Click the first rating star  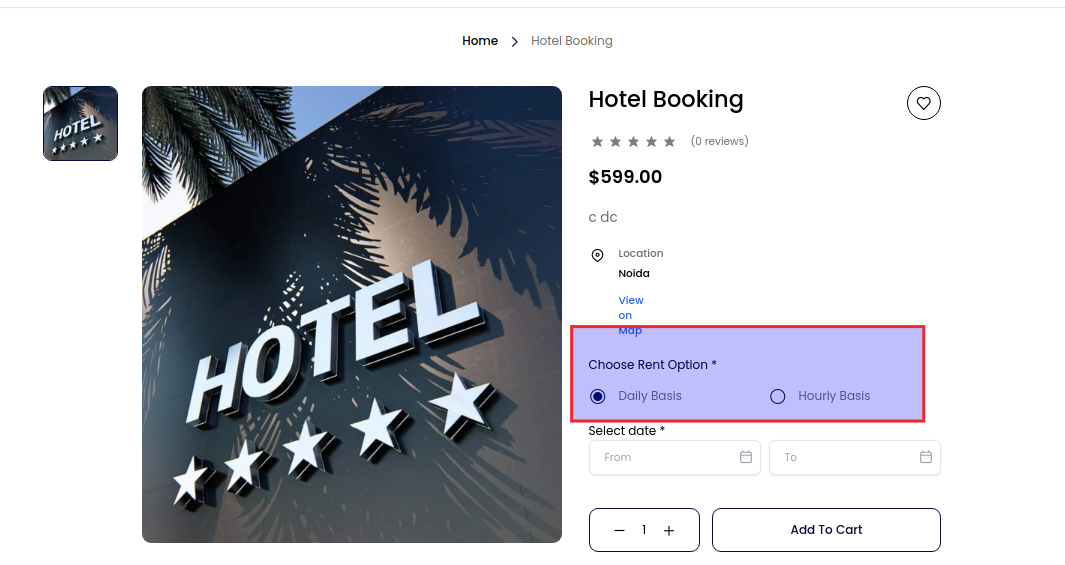coord(597,142)
